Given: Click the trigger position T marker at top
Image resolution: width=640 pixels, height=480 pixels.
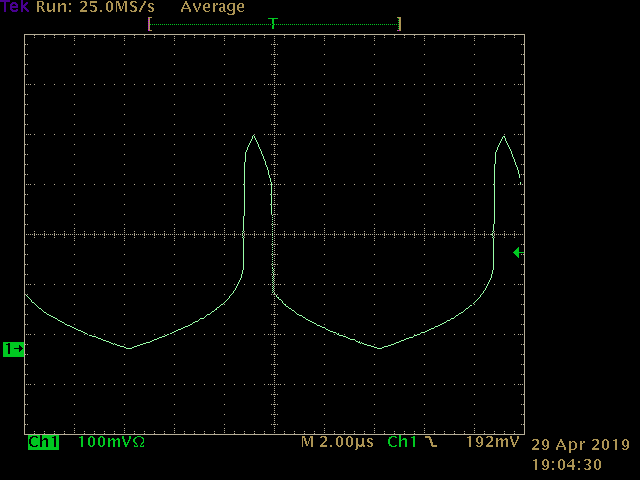Looking at the screenshot, I should [273, 22].
